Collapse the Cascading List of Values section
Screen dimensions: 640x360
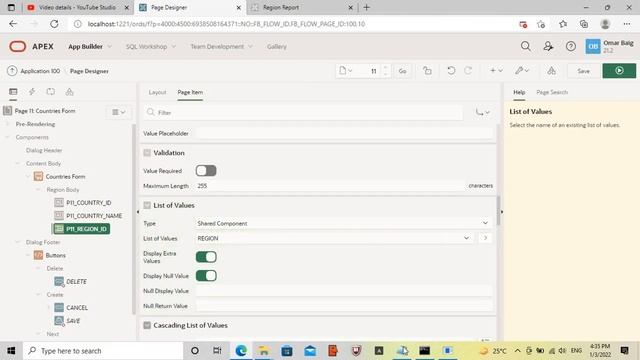point(147,325)
